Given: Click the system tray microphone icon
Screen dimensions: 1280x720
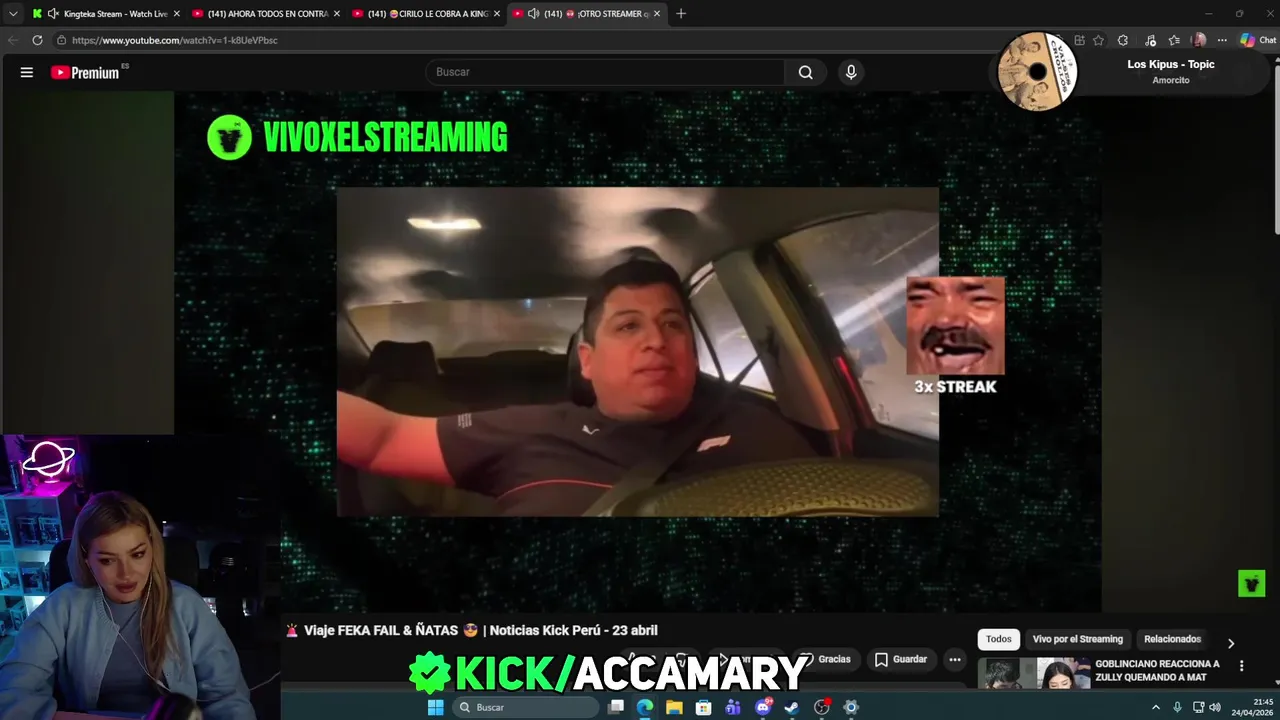Looking at the screenshot, I should coord(1177,707).
